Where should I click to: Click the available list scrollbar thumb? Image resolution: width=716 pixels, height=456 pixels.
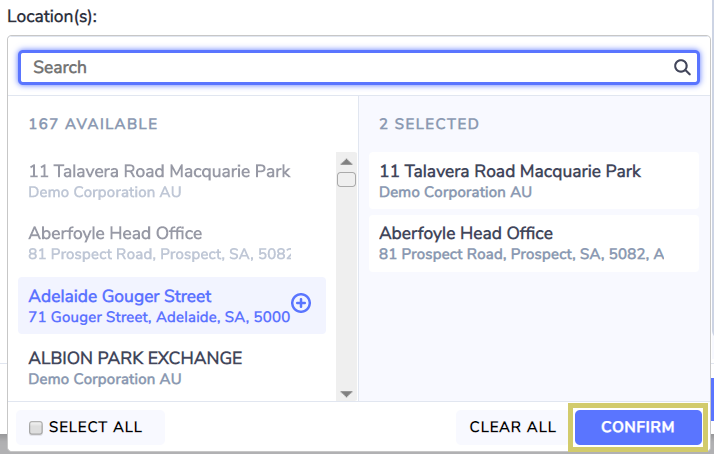click(x=347, y=179)
